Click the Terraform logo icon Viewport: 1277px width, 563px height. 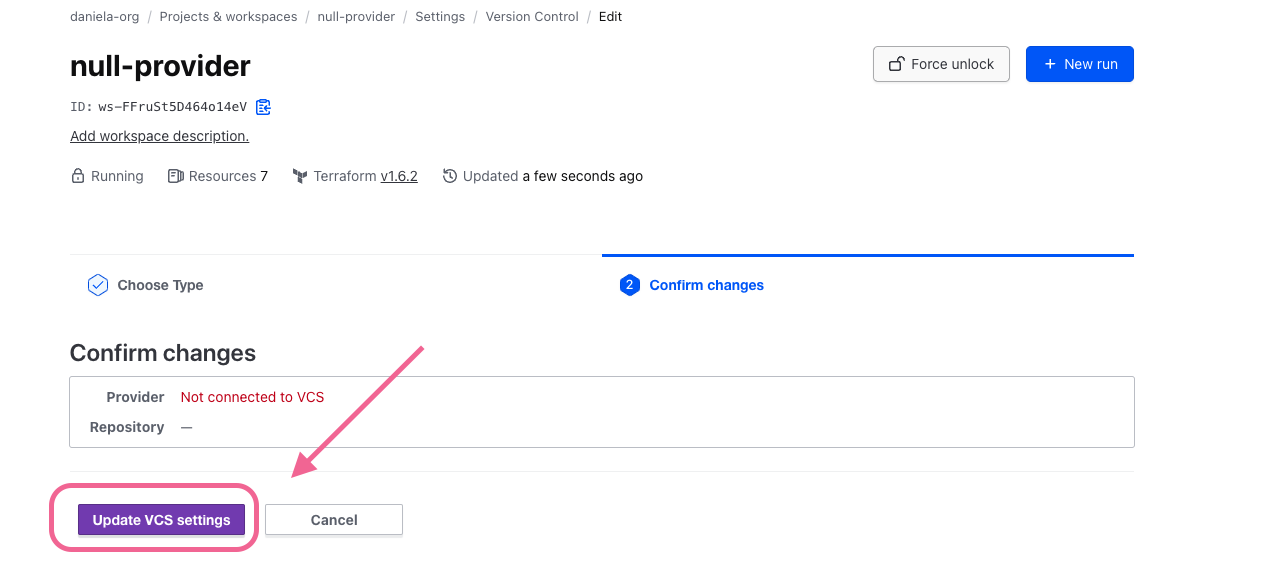[300, 176]
